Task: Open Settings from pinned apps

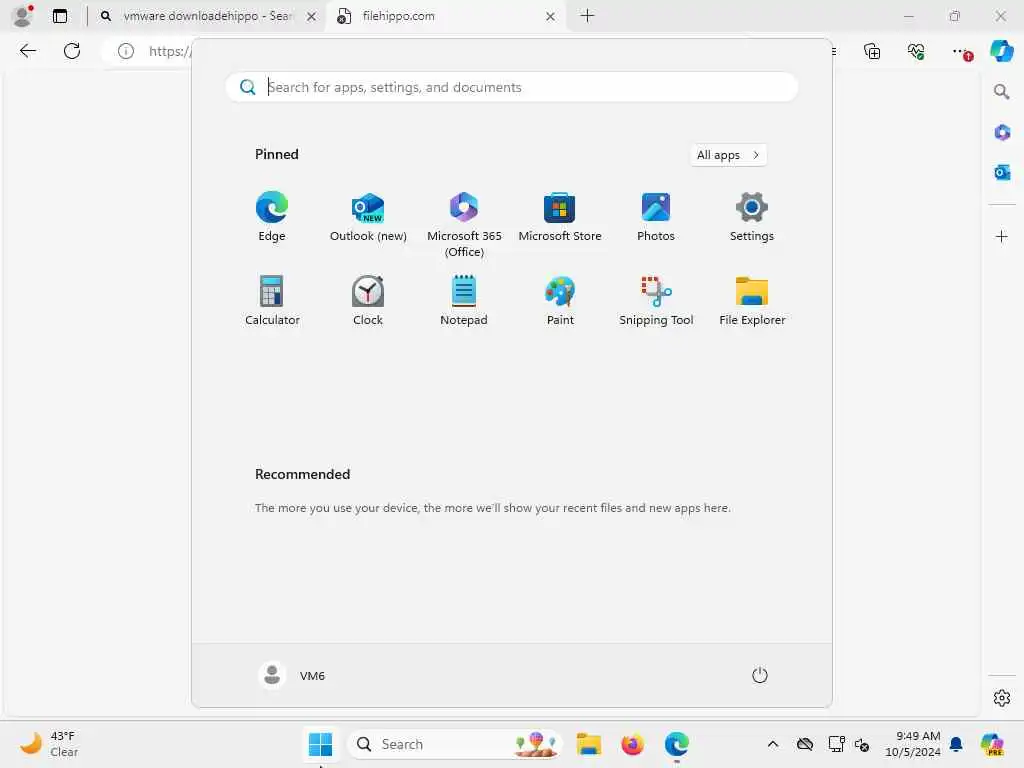Action: 752,217
